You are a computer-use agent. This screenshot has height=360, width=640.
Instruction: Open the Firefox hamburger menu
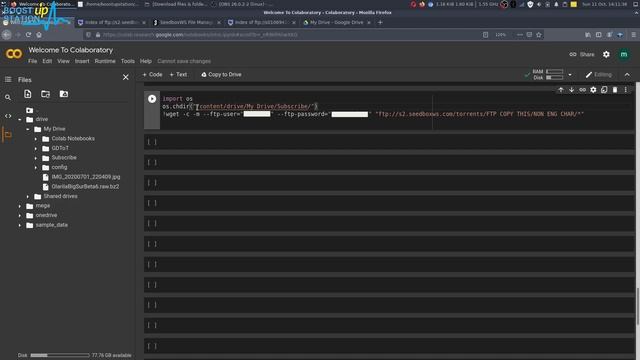(633, 35)
